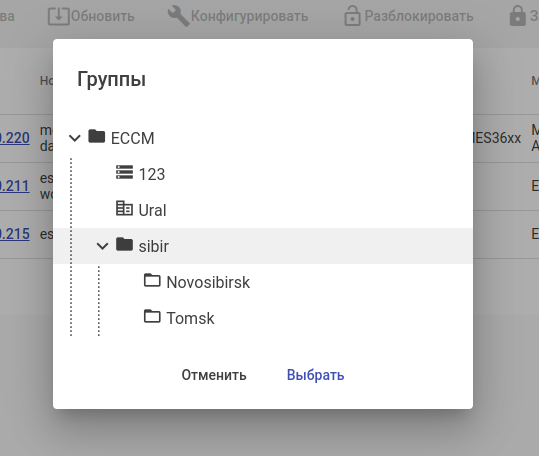Click the Обновить download icon in toolbar
The image size is (539, 456).
point(58,16)
